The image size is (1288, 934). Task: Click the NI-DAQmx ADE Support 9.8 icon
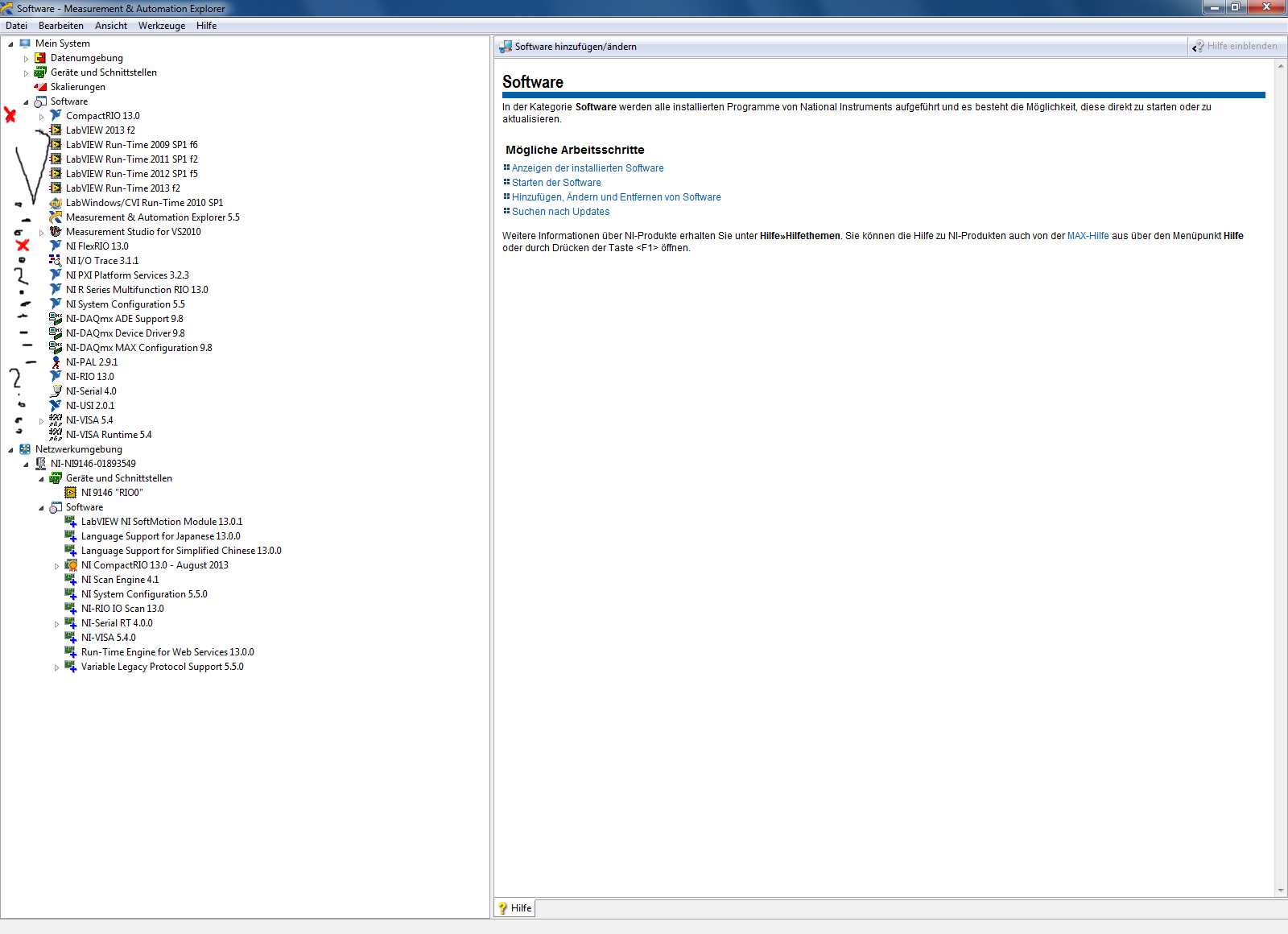pos(56,319)
